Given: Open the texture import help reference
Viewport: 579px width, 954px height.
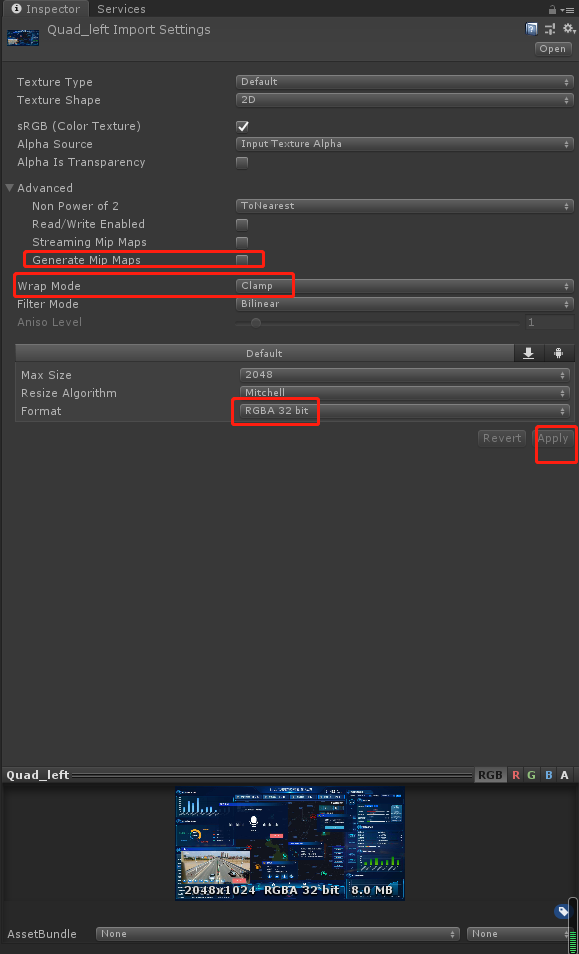Looking at the screenshot, I should (x=531, y=29).
